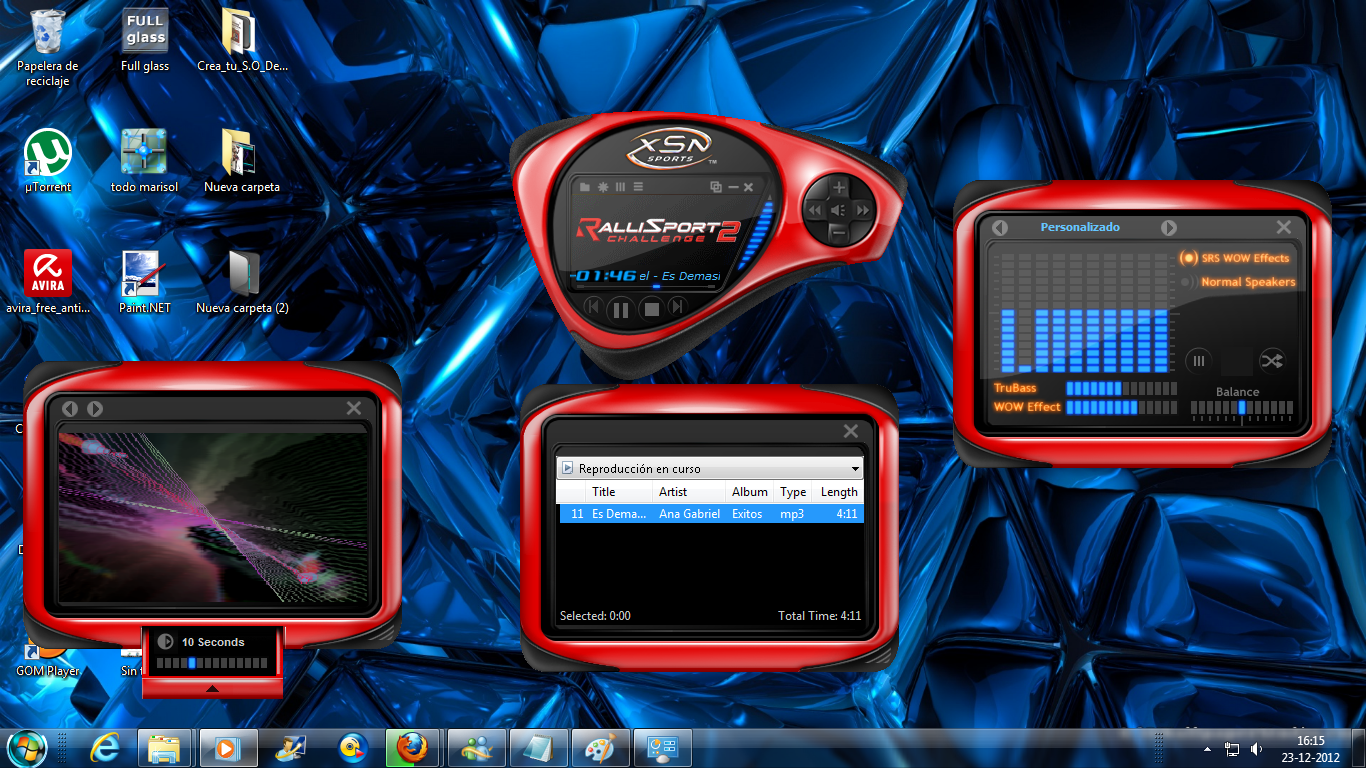Viewport: 1366px width, 768px height.
Task: Click the switch-to-full-mode icon on the player
Action: (716, 186)
